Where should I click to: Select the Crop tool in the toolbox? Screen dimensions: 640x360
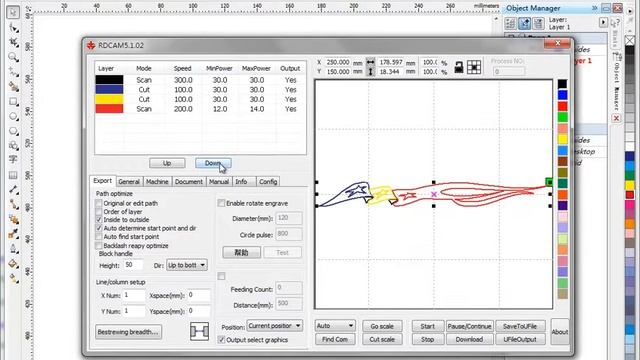(x=13, y=42)
